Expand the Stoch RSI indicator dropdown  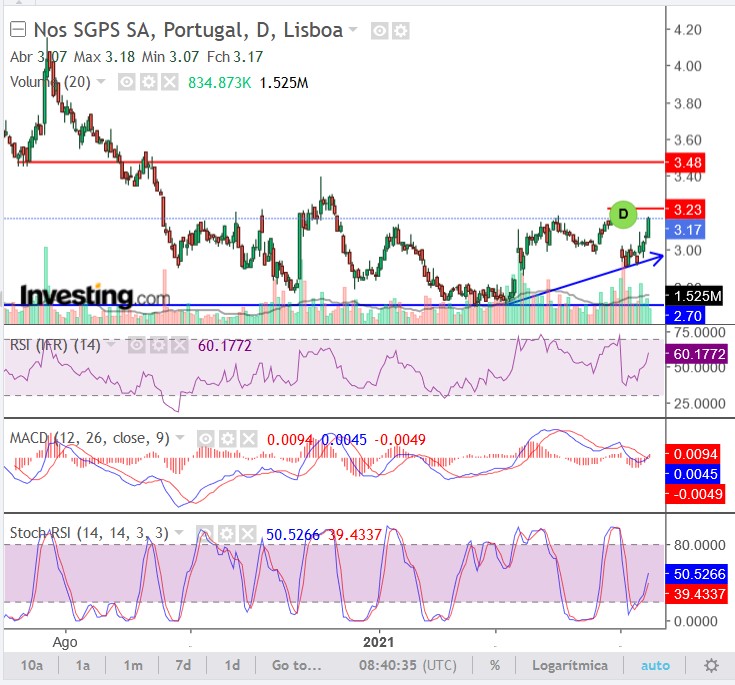point(179,533)
